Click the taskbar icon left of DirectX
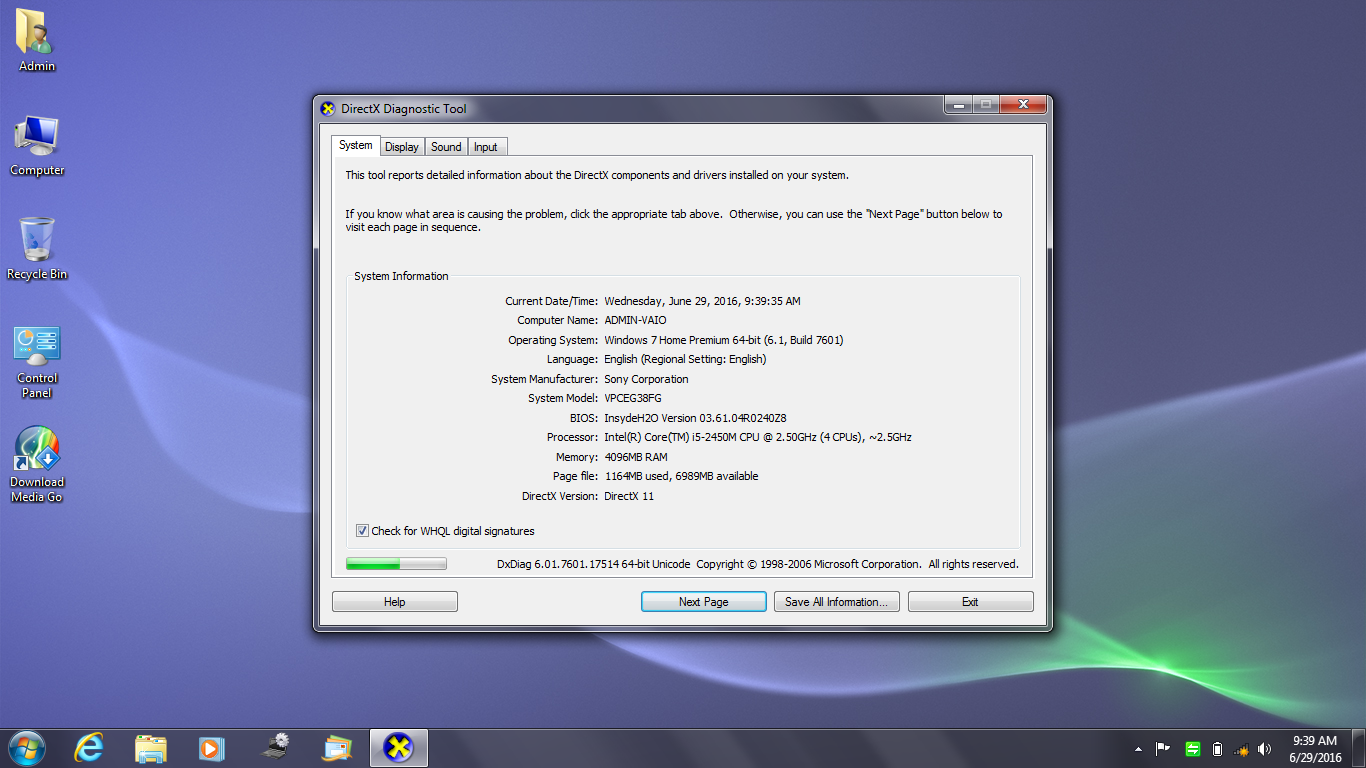 click(337, 748)
